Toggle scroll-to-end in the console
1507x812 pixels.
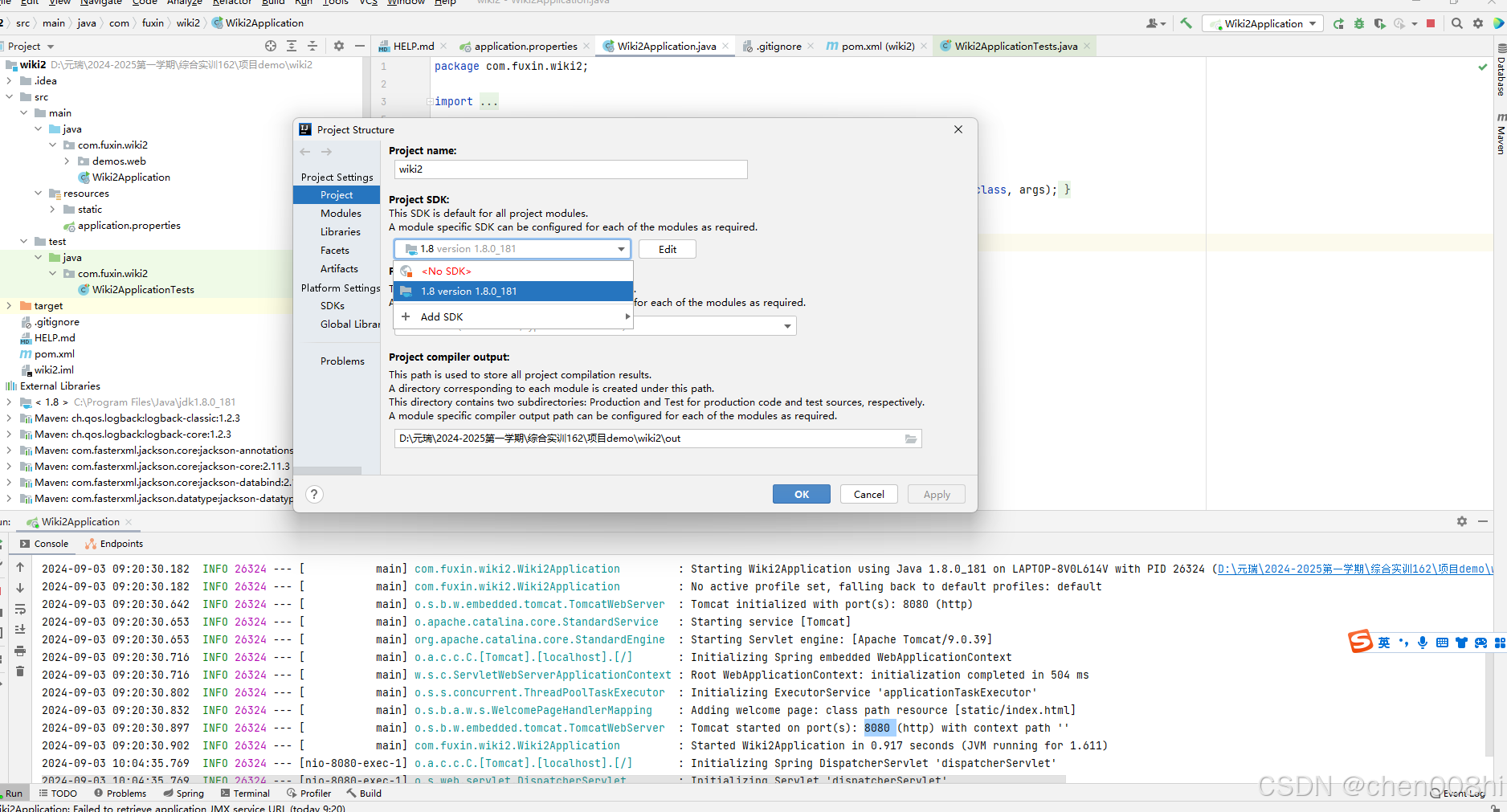pos(20,629)
